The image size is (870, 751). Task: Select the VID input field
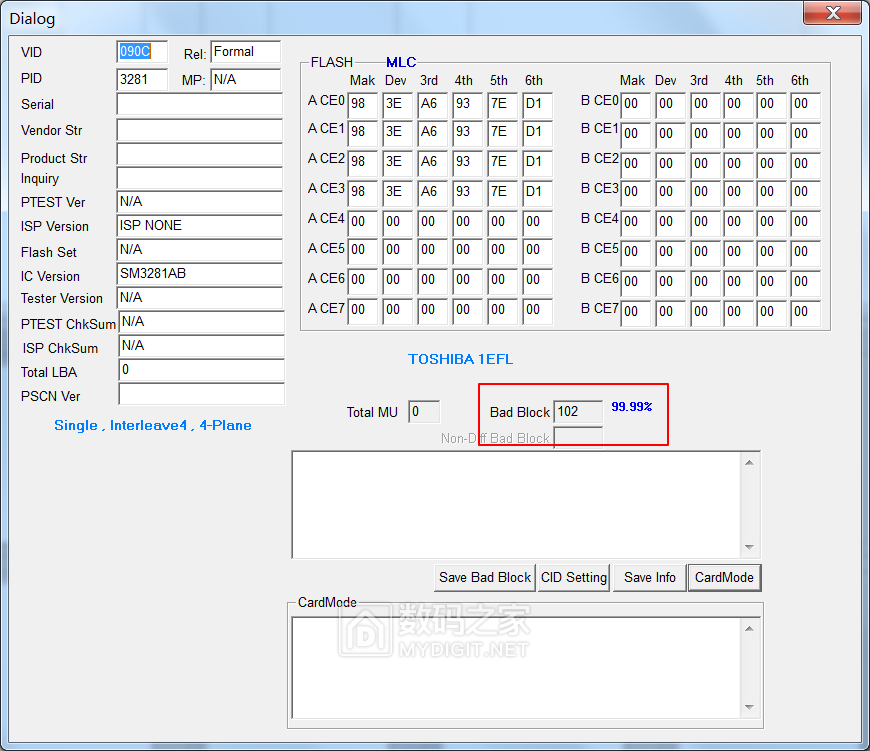(x=141, y=52)
